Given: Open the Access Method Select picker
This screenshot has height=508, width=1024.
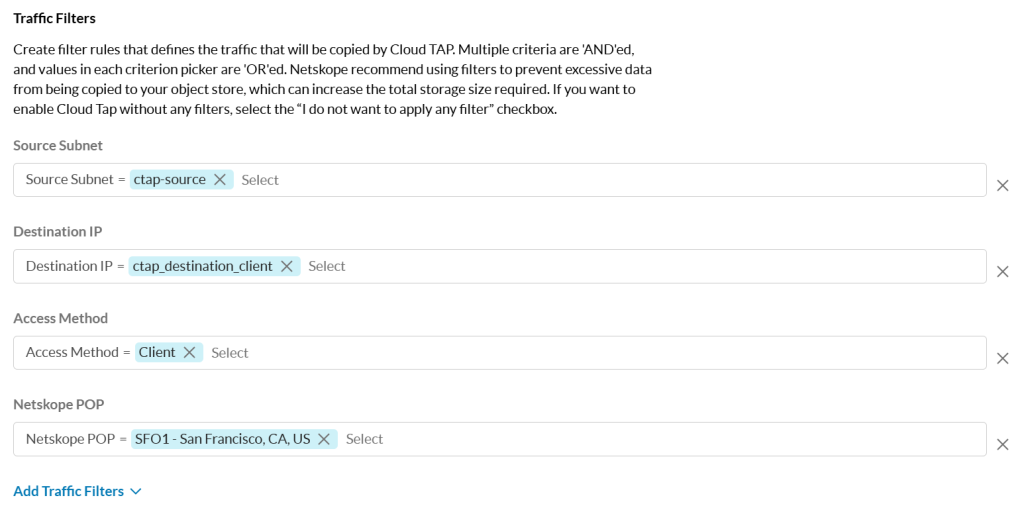Looking at the screenshot, I should 230,353.
